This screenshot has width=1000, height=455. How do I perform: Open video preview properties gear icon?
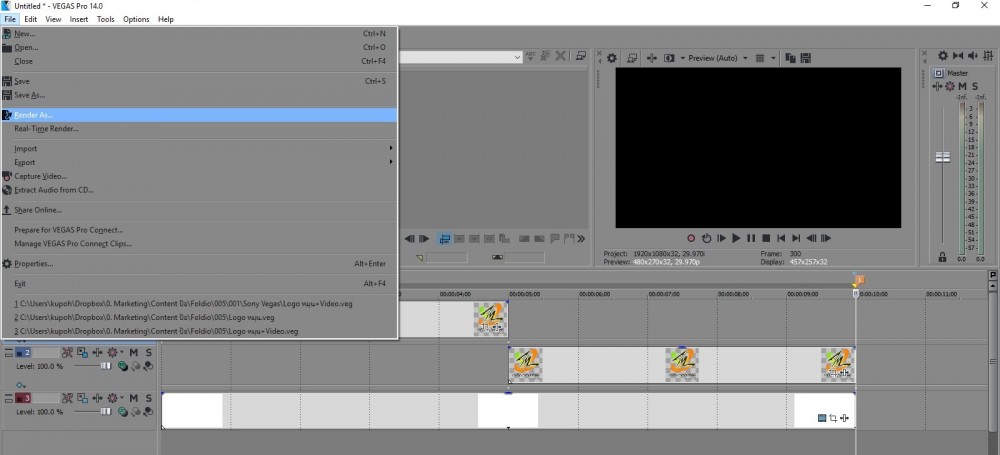612,58
